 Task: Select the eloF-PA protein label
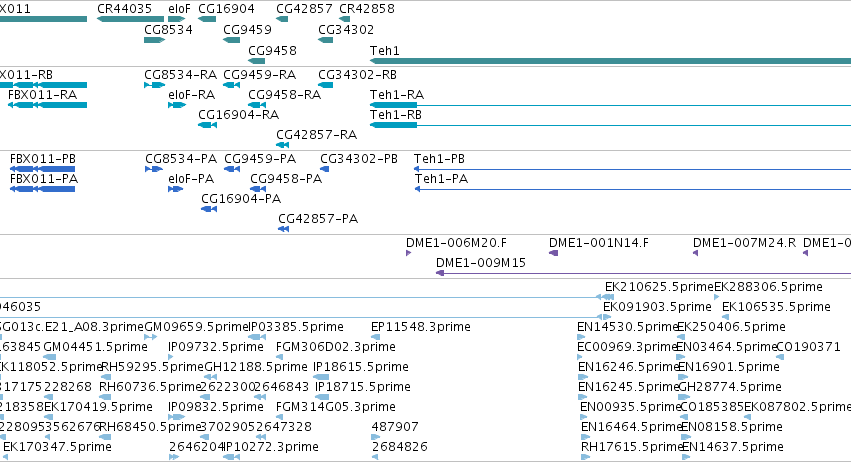pos(191,179)
